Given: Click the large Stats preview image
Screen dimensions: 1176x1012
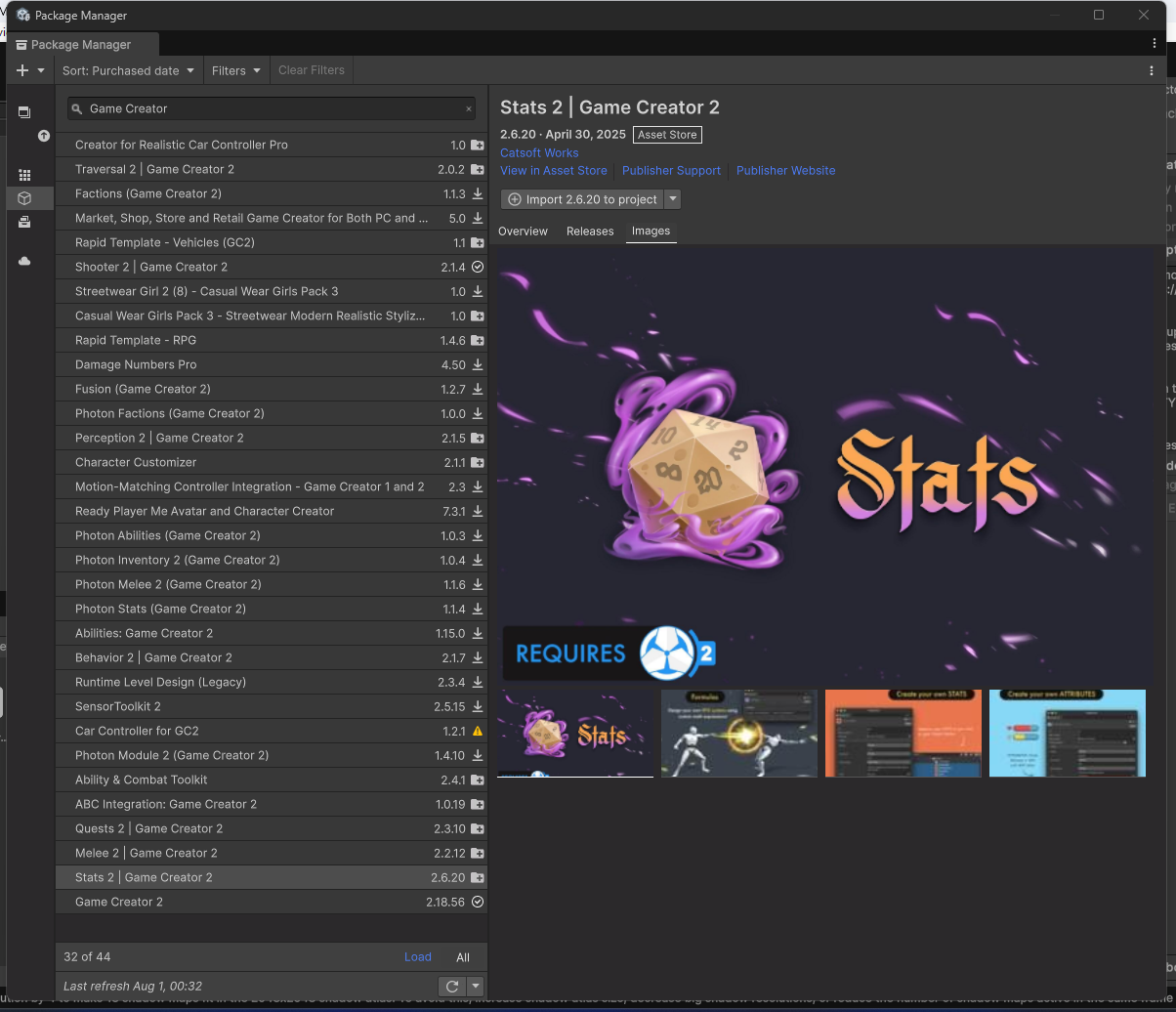Looking at the screenshot, I should click(825, 464).
